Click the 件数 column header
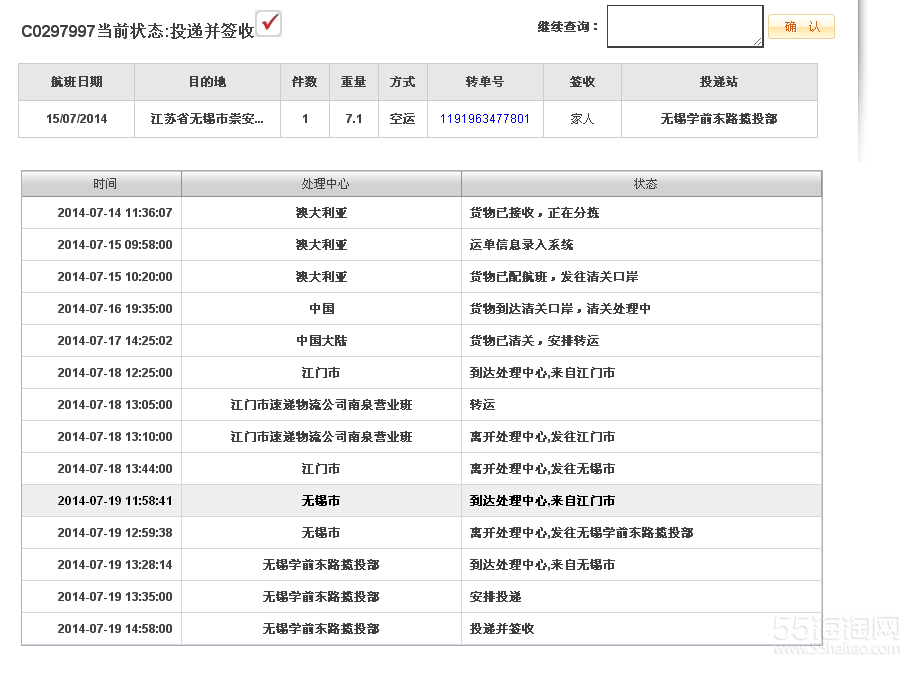Image resolution: width=906 pixels, height=685 pixels. 305,82
